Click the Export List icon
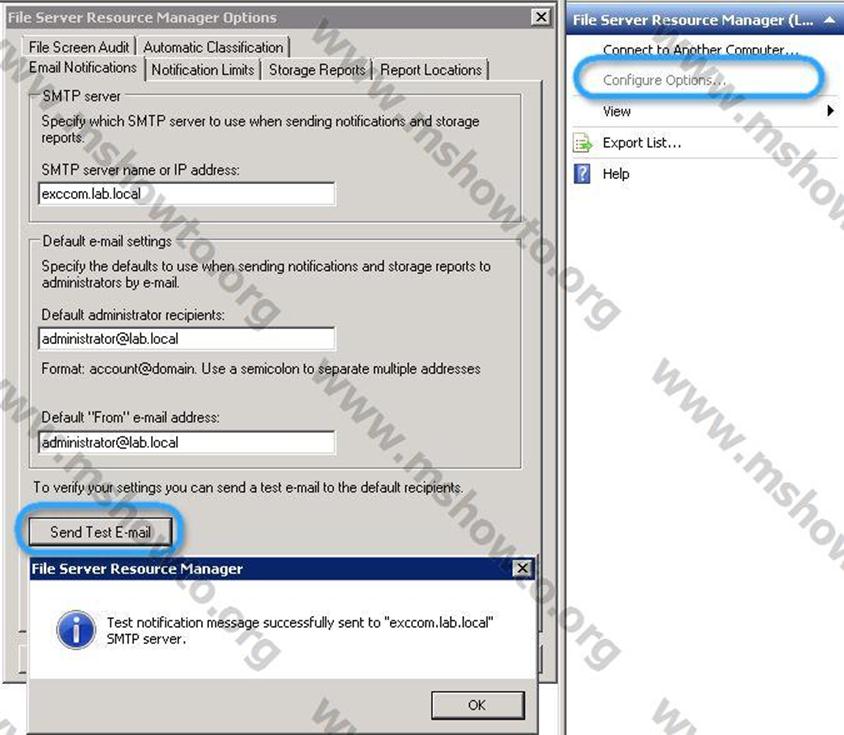Image resolution: width=844 pixels, height=735 pixels. point(582,143)
